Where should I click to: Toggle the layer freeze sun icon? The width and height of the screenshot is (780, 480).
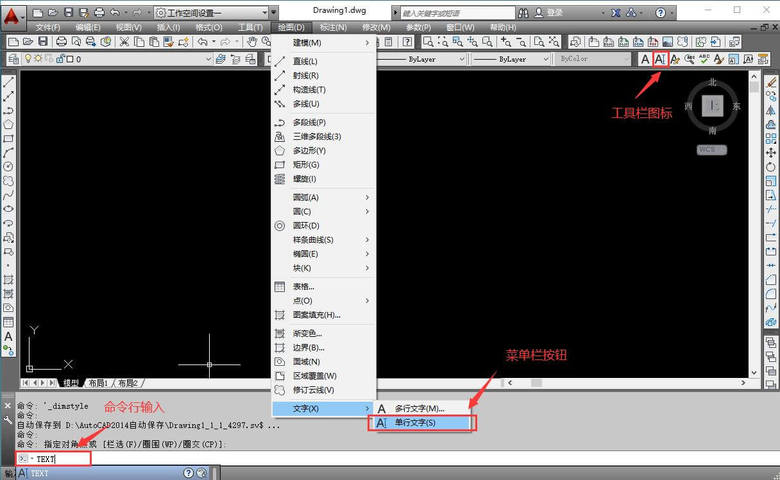point(38,59)
